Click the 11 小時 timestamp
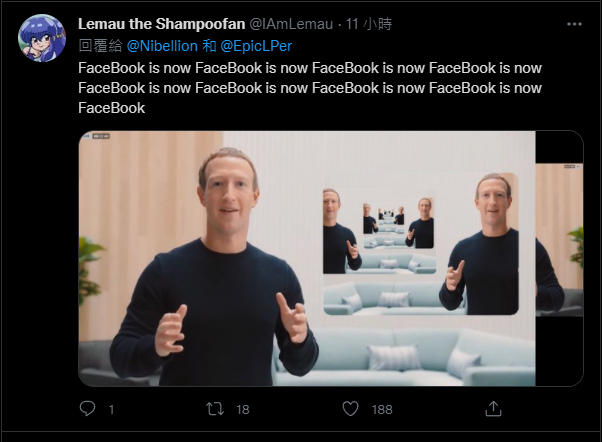602x442 pixels. pyautogui.click(x=365, y=23)
